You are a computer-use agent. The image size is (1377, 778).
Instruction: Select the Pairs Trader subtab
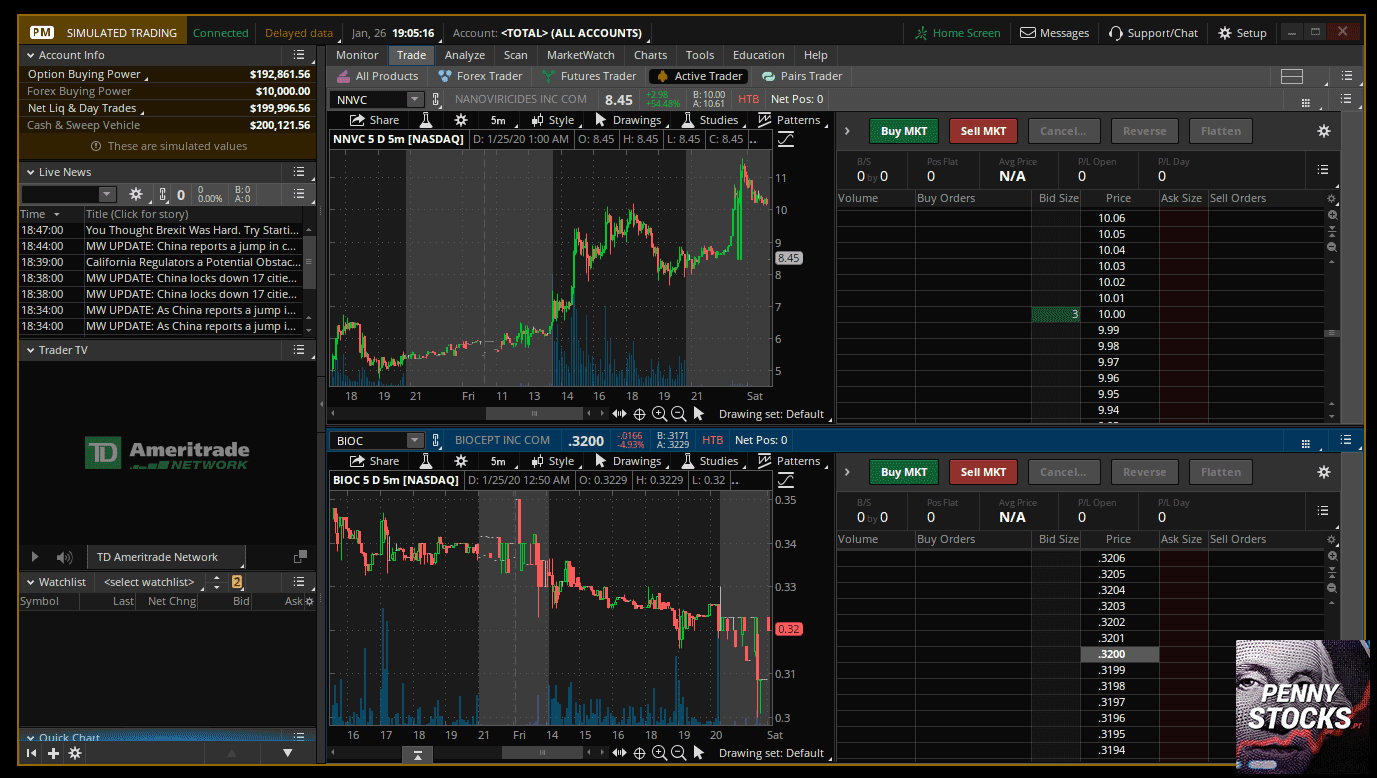[801, 76]
